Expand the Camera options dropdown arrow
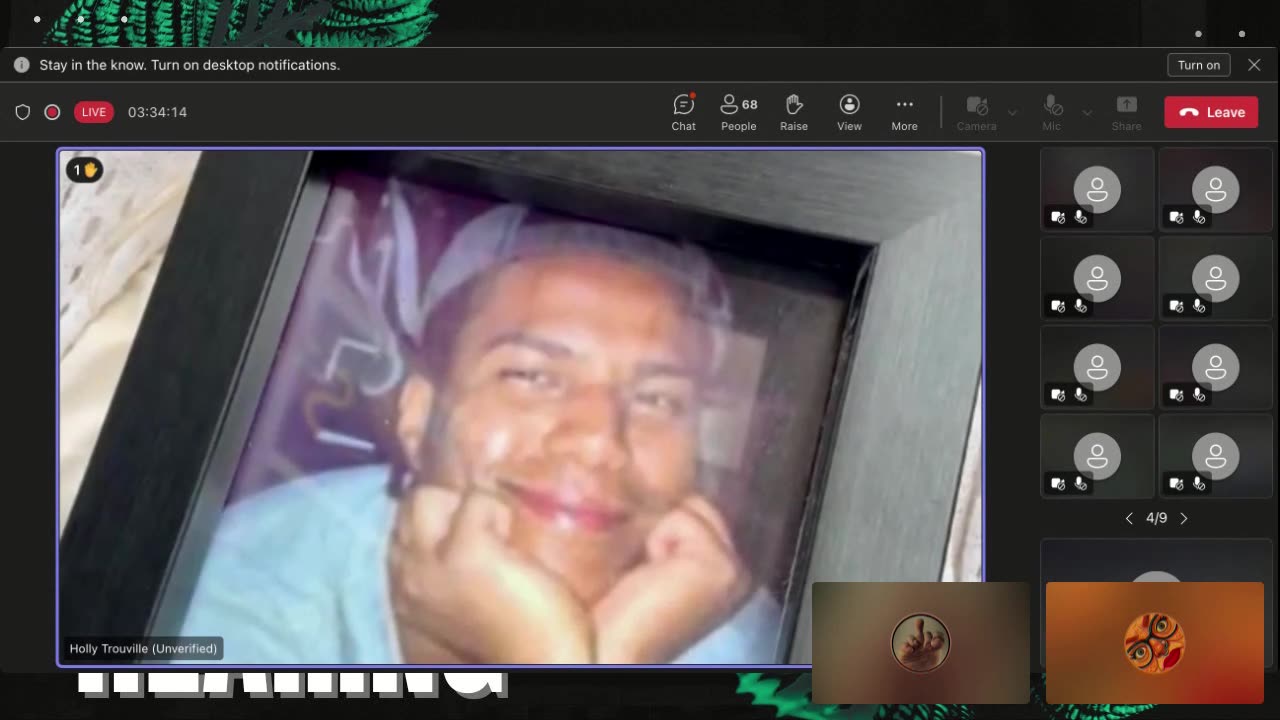 pyautogui.click(x=1012, y=112)
